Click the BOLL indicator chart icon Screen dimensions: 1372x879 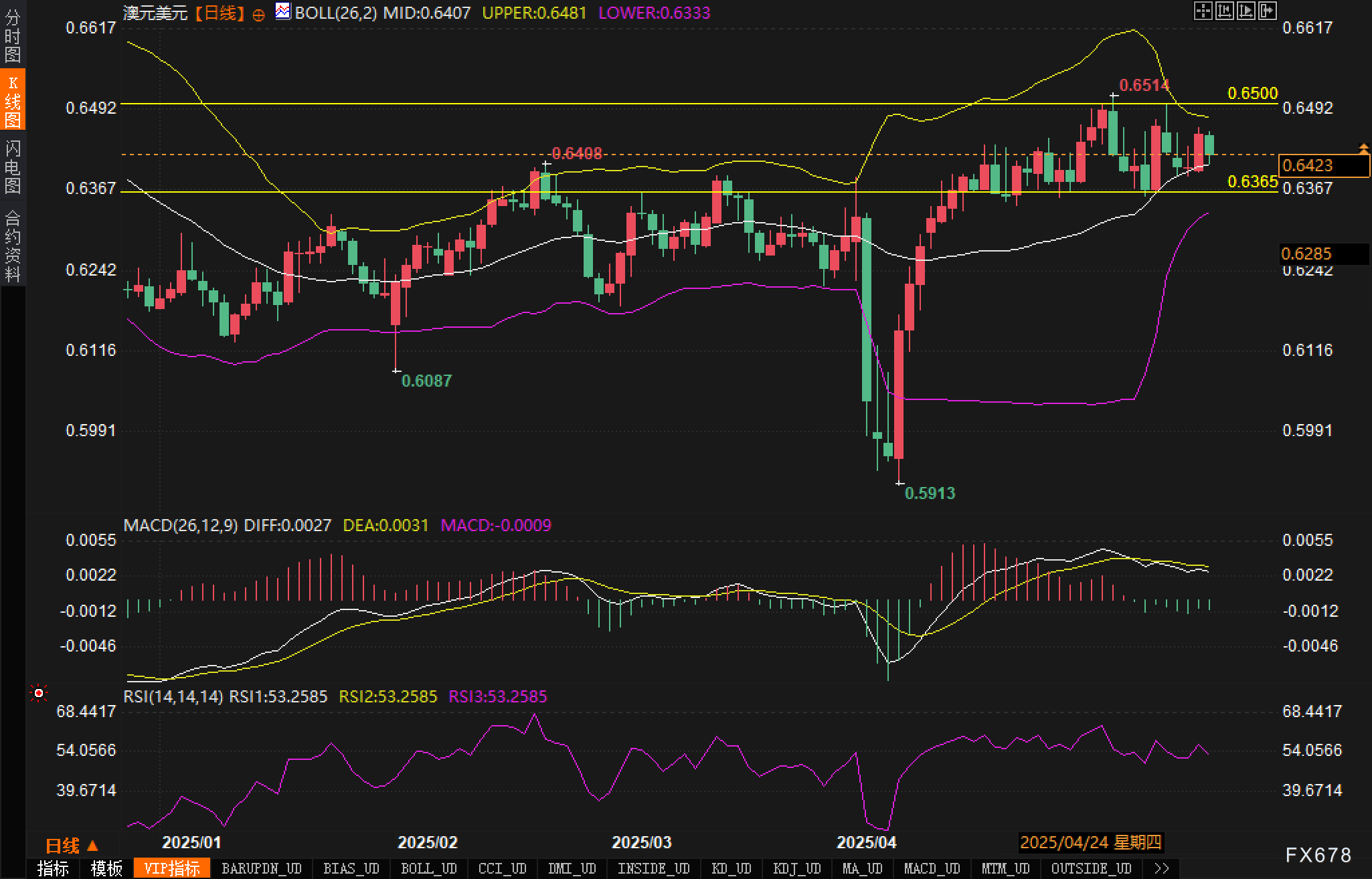click(283, 11)
